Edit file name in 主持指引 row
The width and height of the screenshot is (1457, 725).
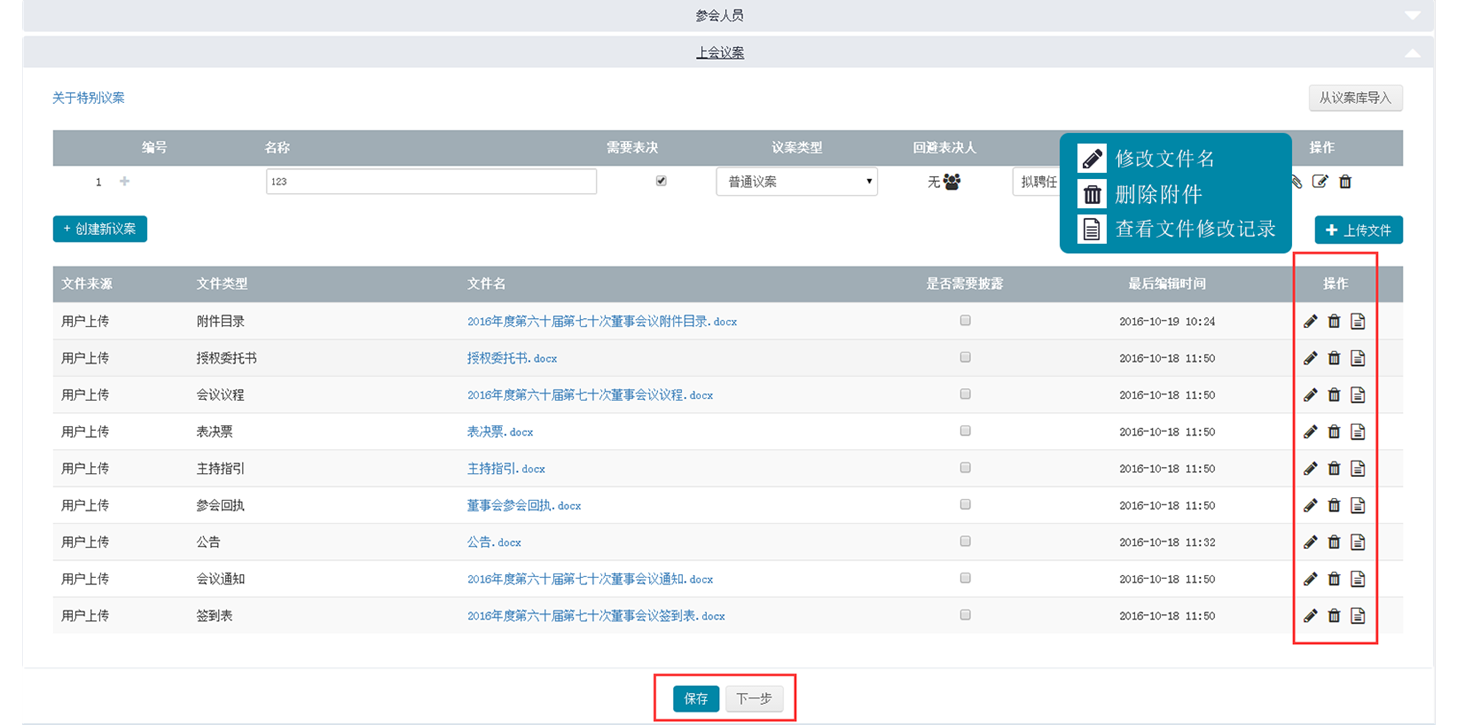click(x=1310, y=468)
